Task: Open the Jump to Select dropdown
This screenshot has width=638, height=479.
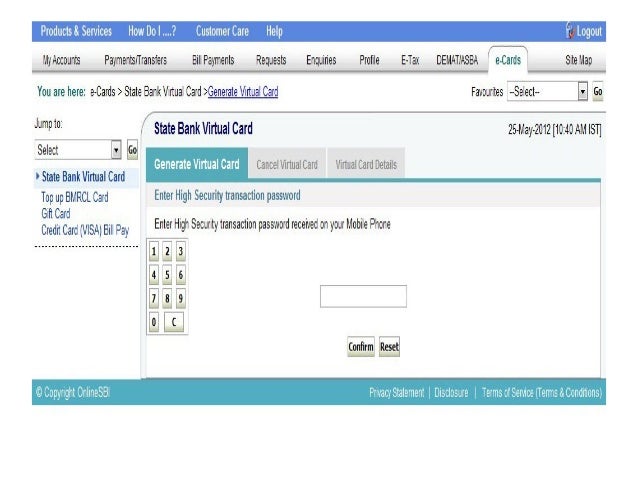Action: (x=78, y=150)
